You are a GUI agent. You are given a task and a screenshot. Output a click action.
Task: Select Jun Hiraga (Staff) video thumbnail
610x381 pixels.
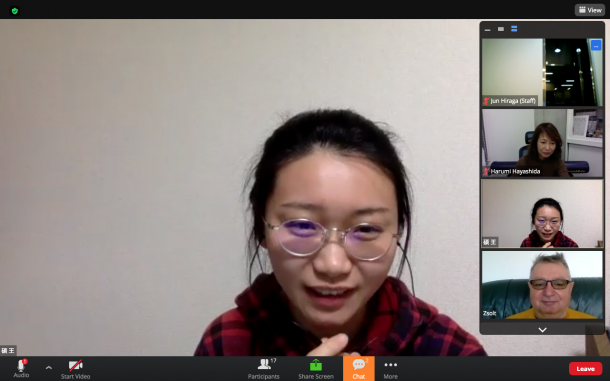point(542,72)
